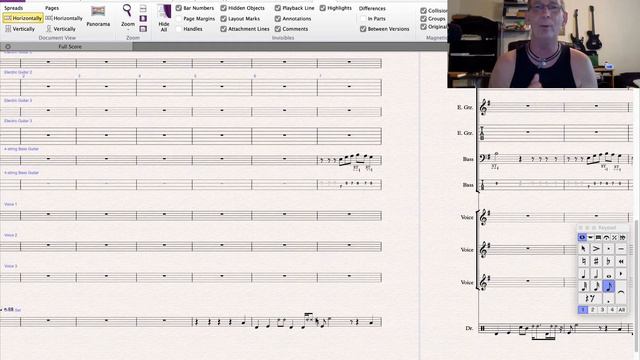The width and height of the screenshot is (640, 360).
Task: Toggle the Annotations checkbox
Action: coord(278,18)
